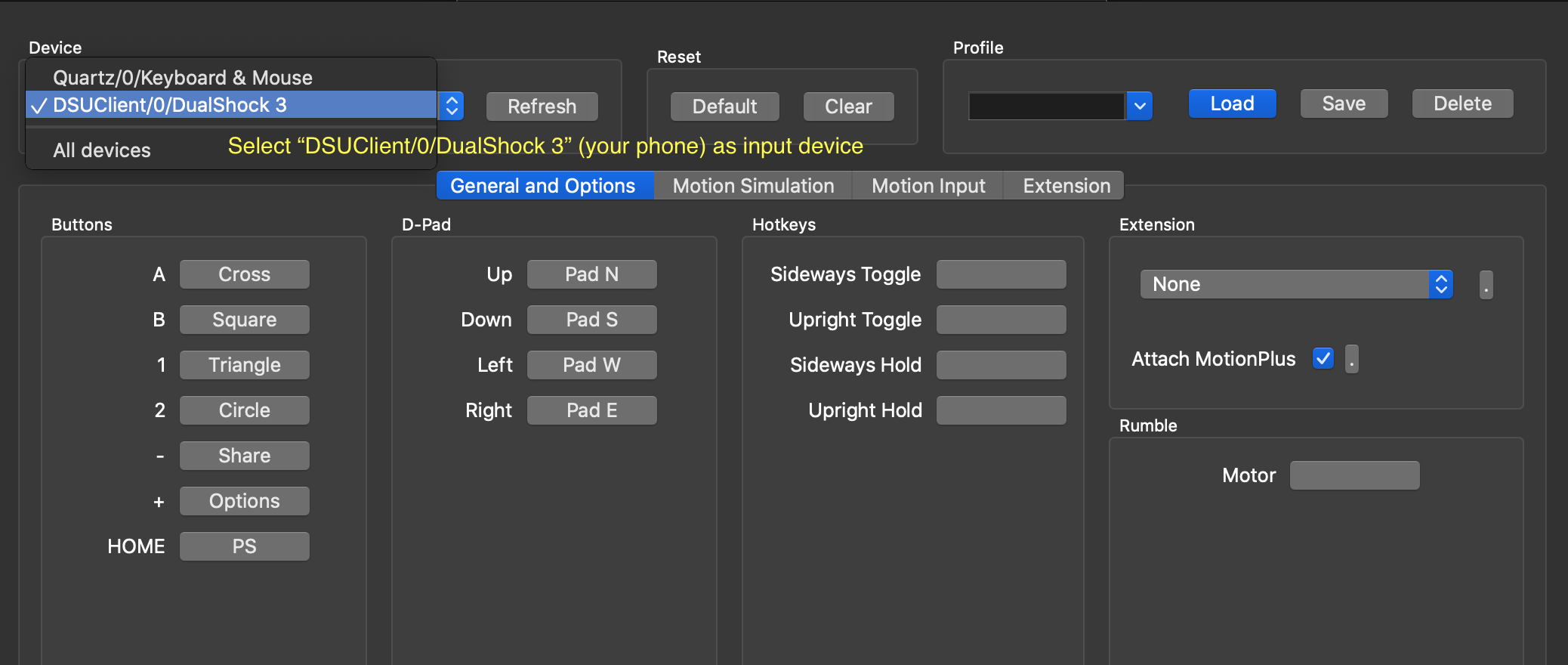
Task: Set the Upright Hold hotkey binding
Action: point(1002,410)
